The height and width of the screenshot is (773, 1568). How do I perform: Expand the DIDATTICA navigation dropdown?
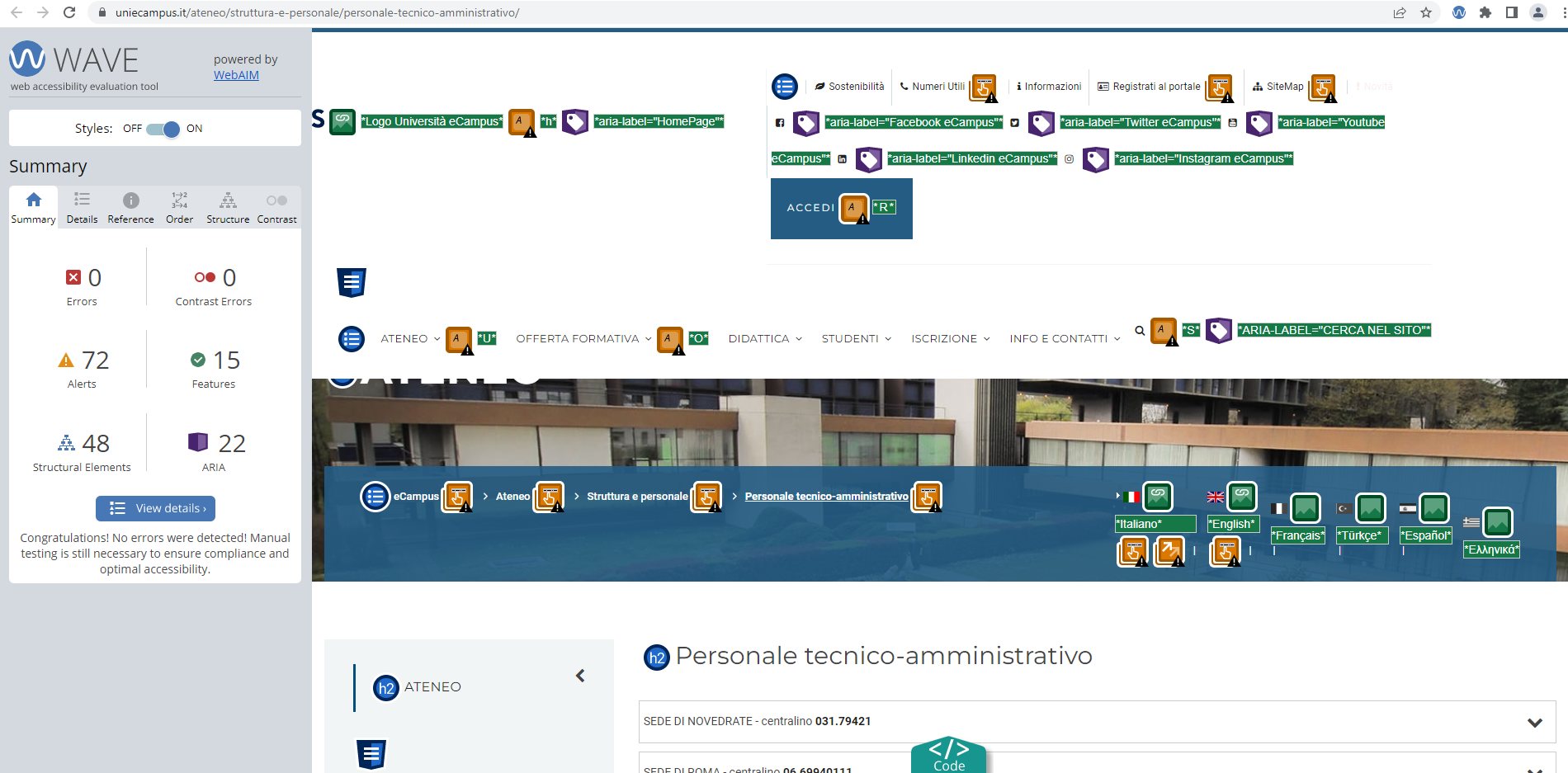click(764, 339)
